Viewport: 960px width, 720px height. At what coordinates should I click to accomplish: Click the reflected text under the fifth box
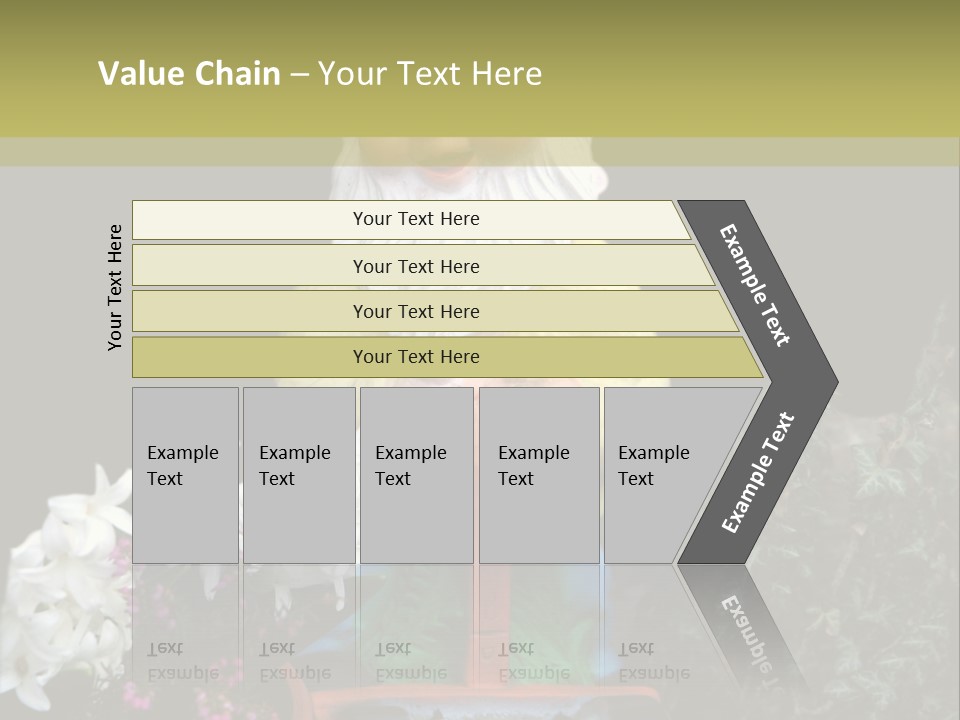click(x=654, y=661)
